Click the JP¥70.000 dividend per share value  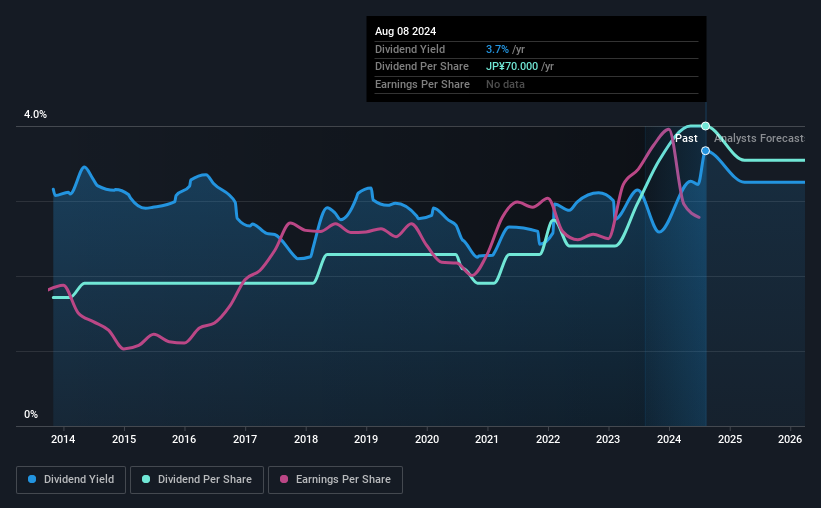pyautogui.click(x=512, y=67)
